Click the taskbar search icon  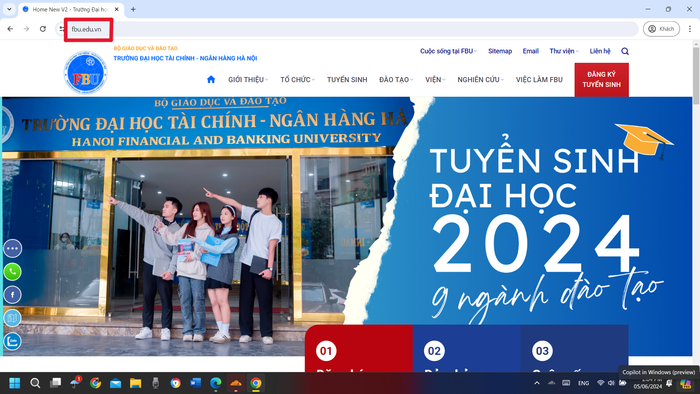[x=35, y=383]
